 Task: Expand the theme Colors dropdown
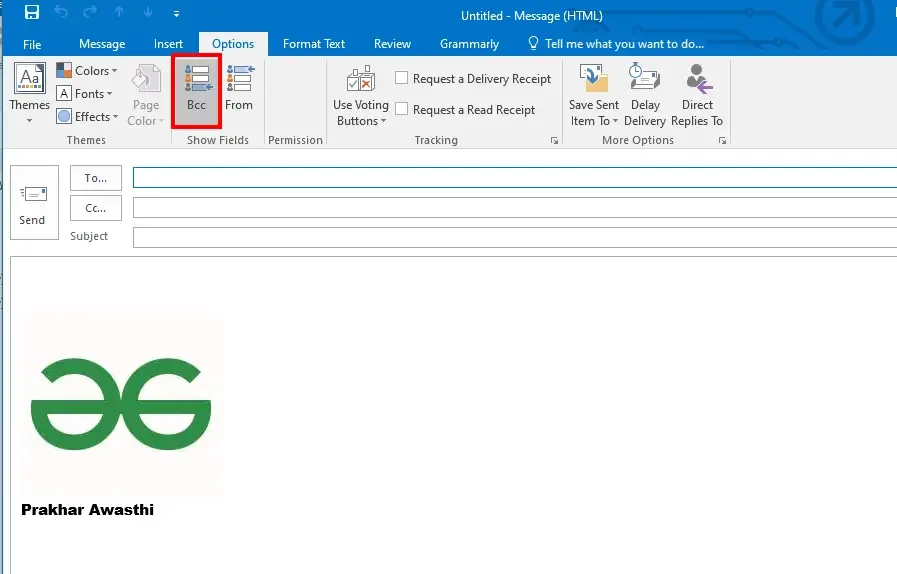(x=87, y=70)
